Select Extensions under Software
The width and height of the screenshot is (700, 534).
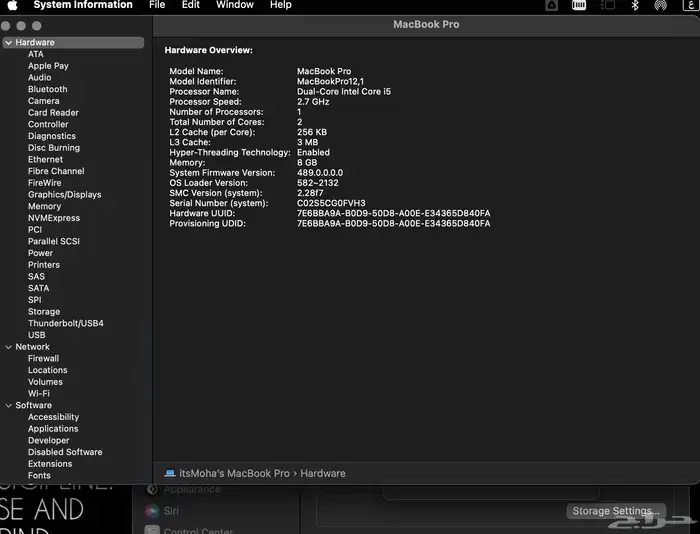tap(50, 463)
